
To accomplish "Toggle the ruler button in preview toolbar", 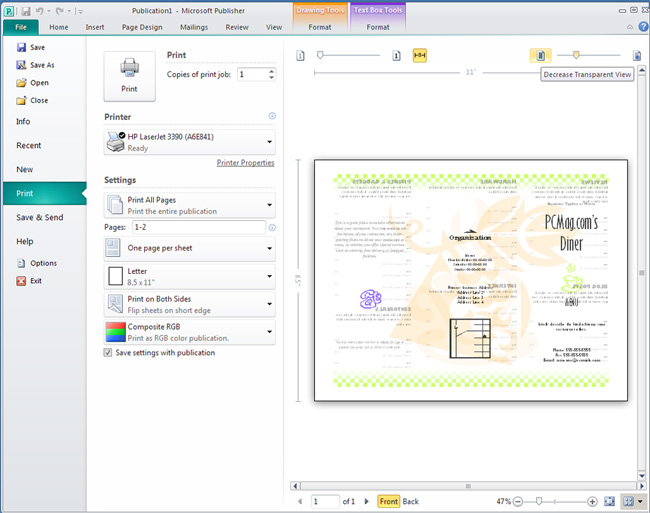I will (420, 55).
